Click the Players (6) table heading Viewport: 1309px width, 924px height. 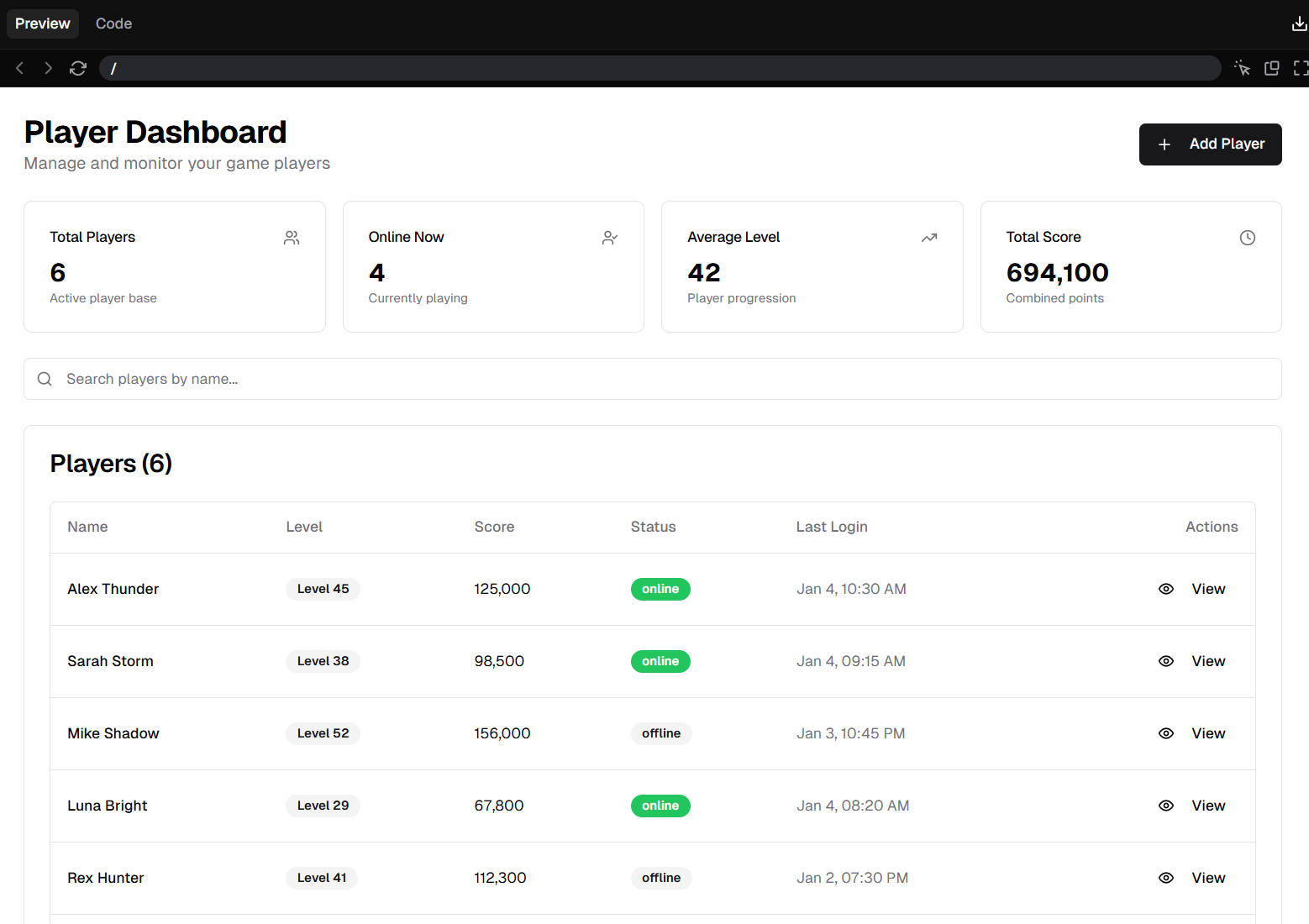[x=111, y=464]
